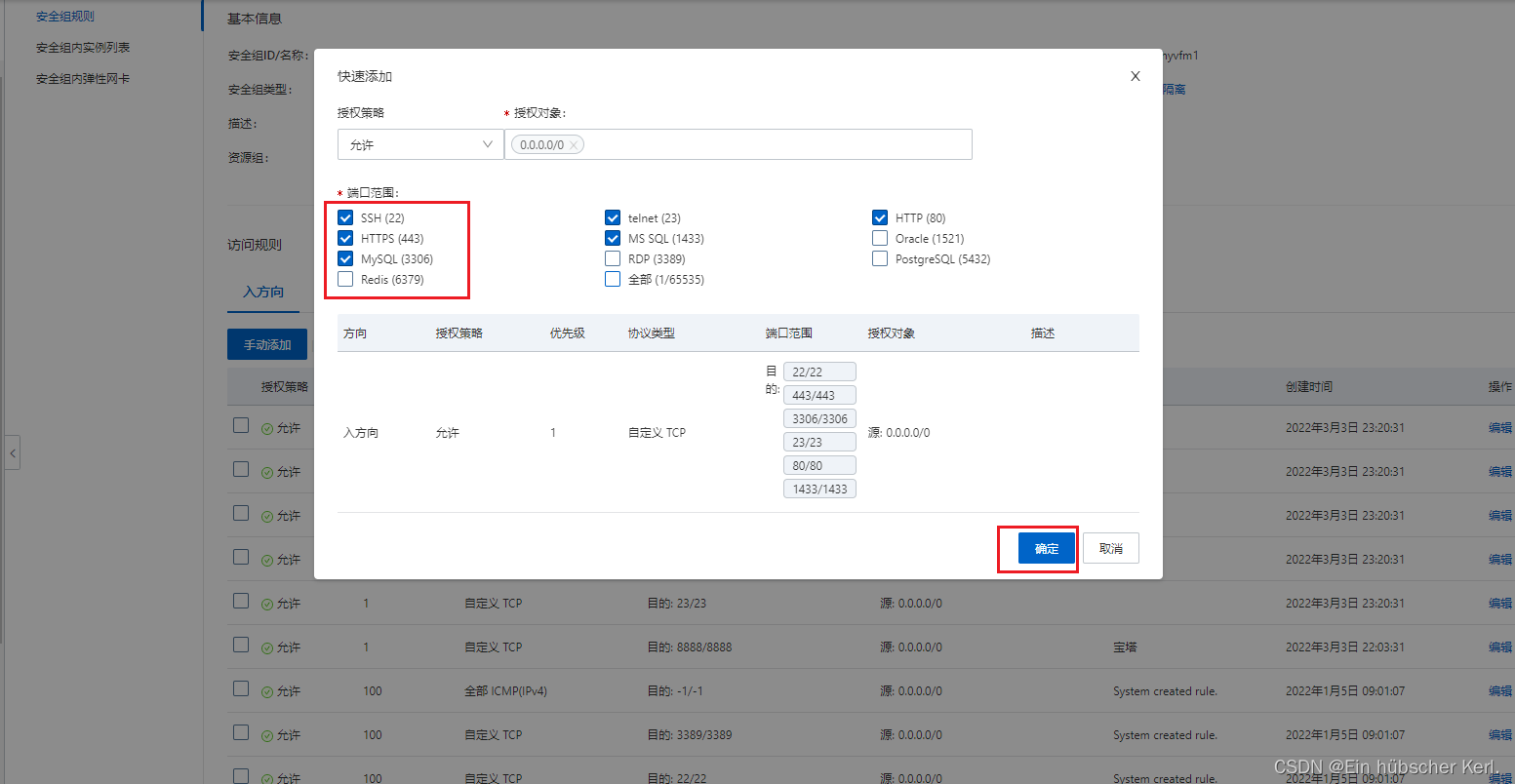Uncheck the MS SQL (1433) checkbox
This screenshot has height=784, width=1515.
[x=613, y=238]
